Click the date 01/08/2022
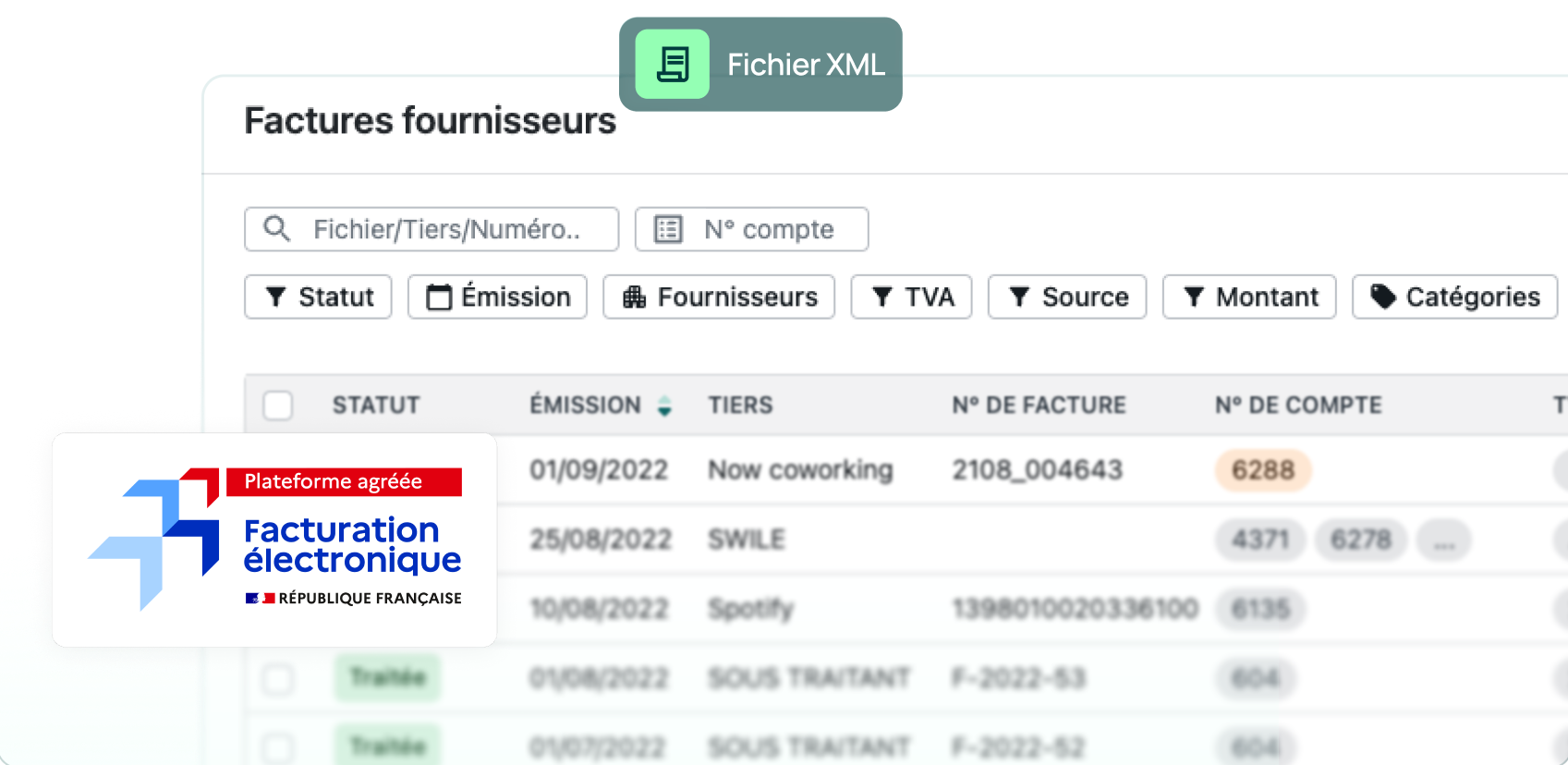This screenshot has height=765, width=1568. pos(599,678)
